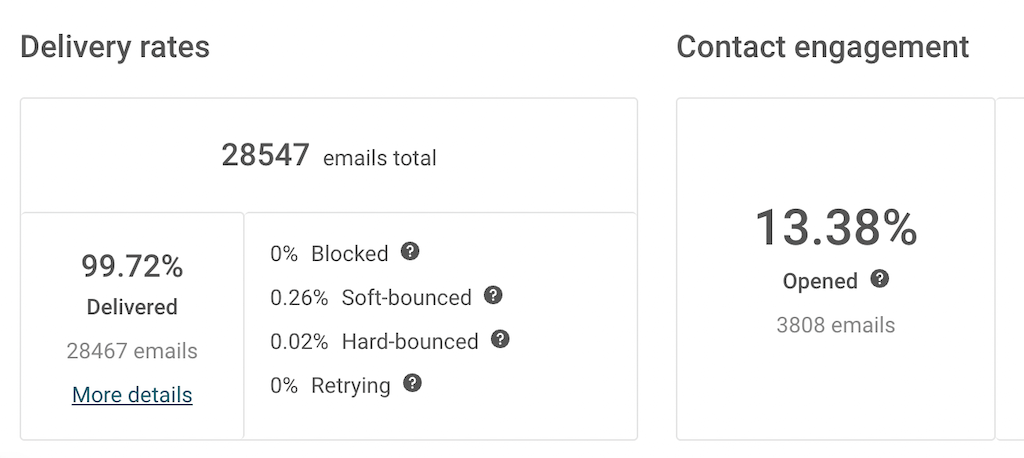This screenshot has height=458, width=1024.
Task: Click the question mark next to Hard-bounced
Action: [x=501, y=339]
